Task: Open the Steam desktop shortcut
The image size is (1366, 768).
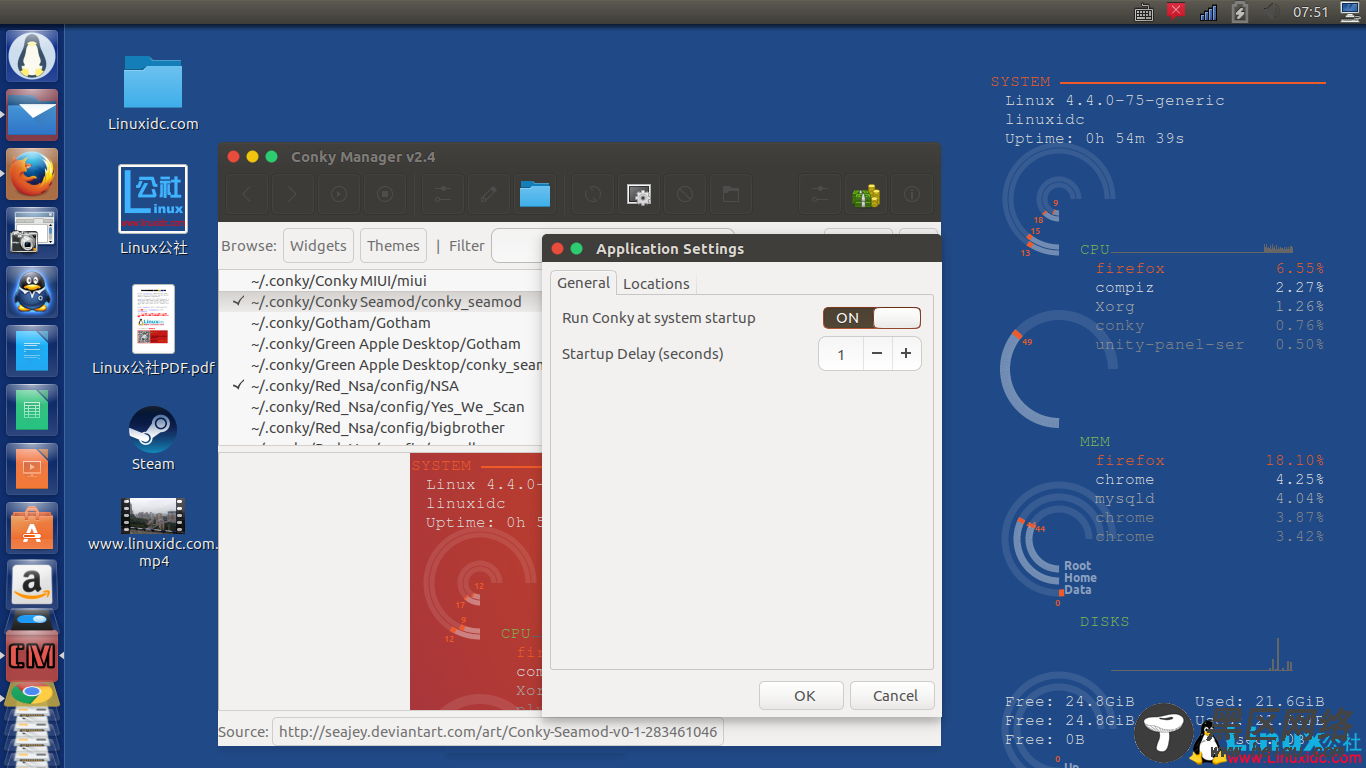Action: pyautogui.click(x=153, y=439)
